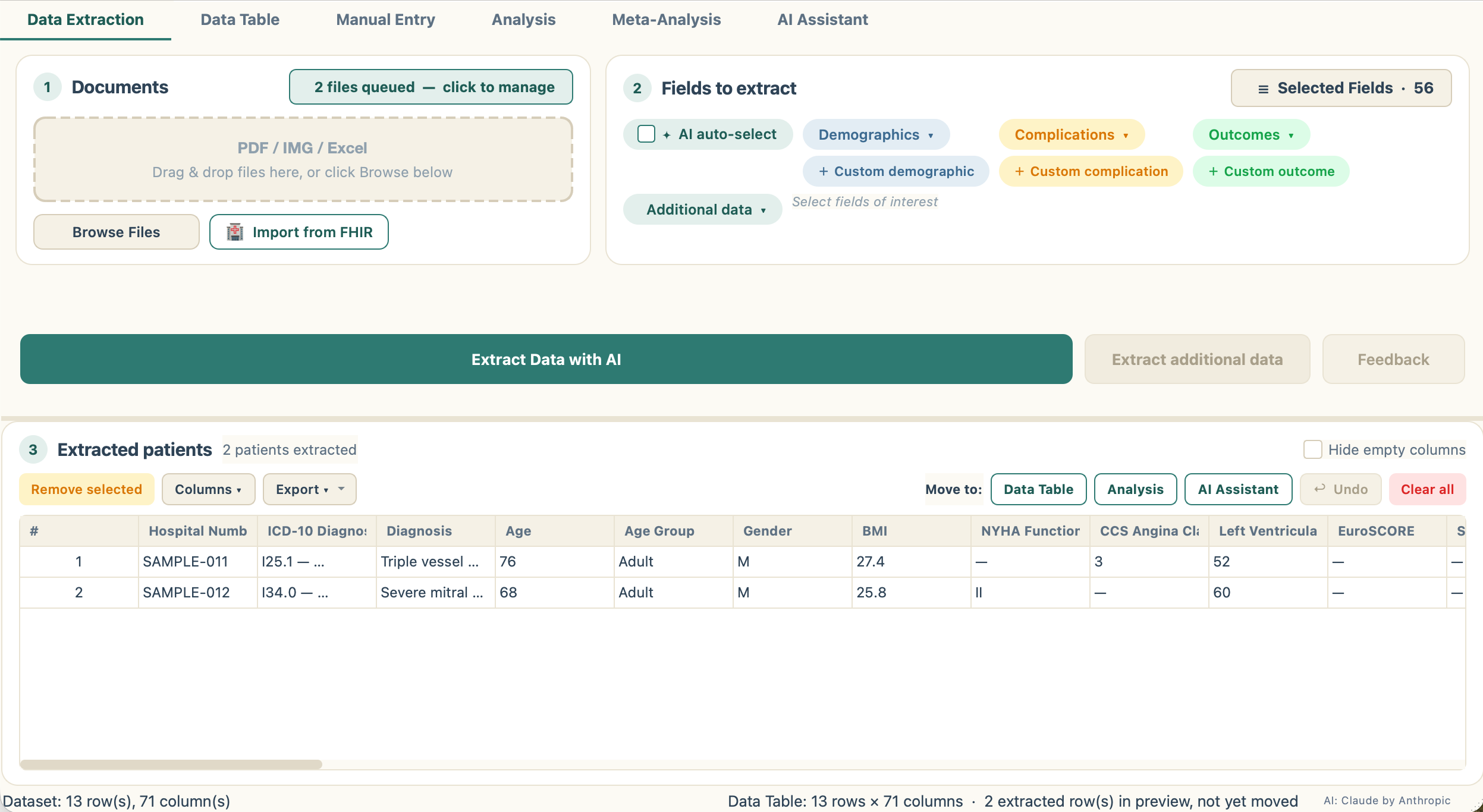Click the BMI column header
Screen dimensions: 1483x812
[x=912, y=531]
